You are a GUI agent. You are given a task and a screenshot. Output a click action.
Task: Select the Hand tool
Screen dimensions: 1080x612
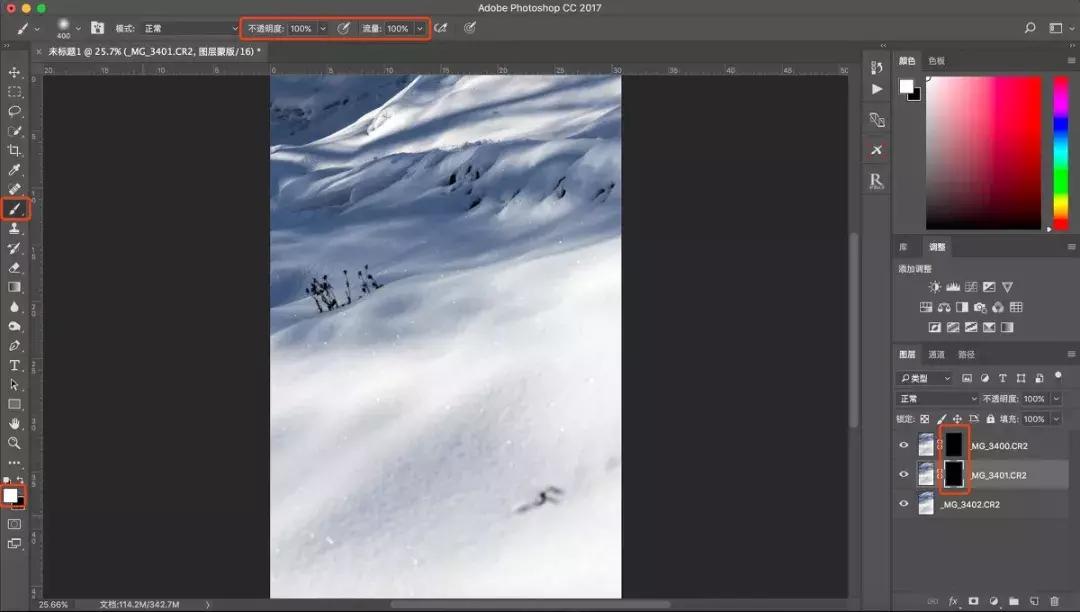[14, 423]
